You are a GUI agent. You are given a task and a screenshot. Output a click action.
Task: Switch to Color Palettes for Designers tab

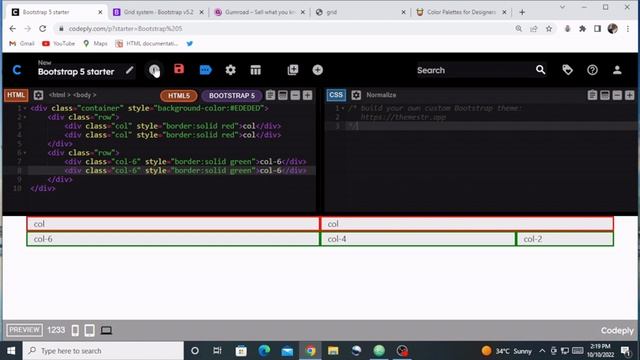[x=461, y=12]
